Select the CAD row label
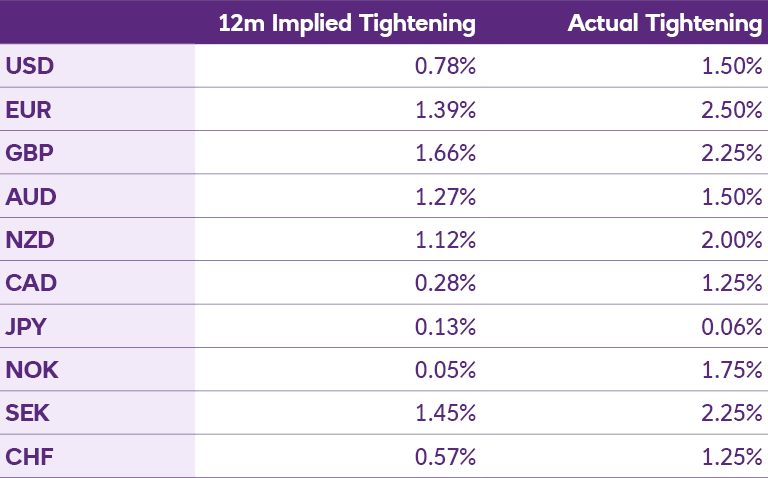This screenshot has height=478, width=768. [x=30, y=283]
